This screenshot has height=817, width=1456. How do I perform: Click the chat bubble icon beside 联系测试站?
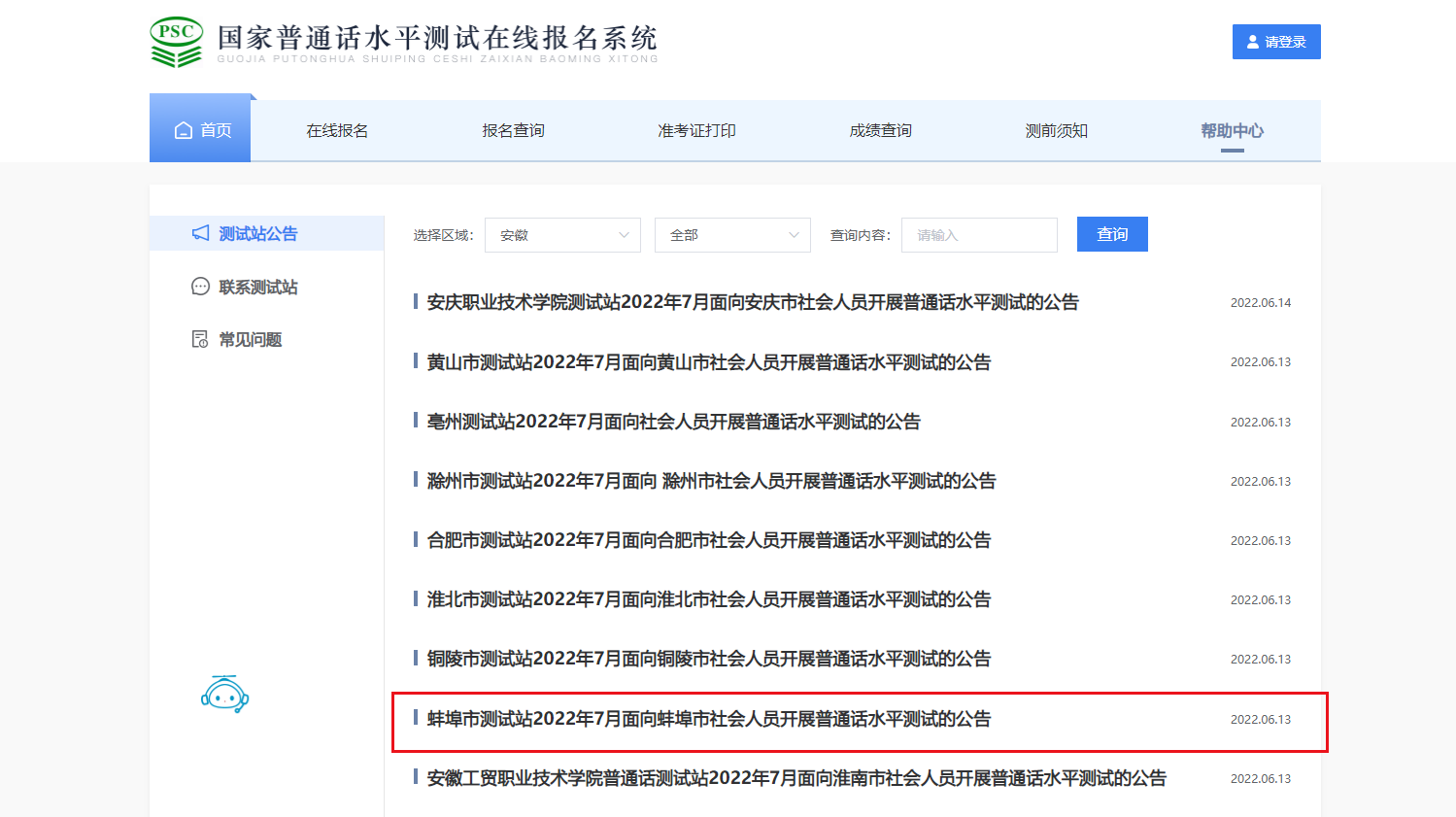tap(200, 287)
